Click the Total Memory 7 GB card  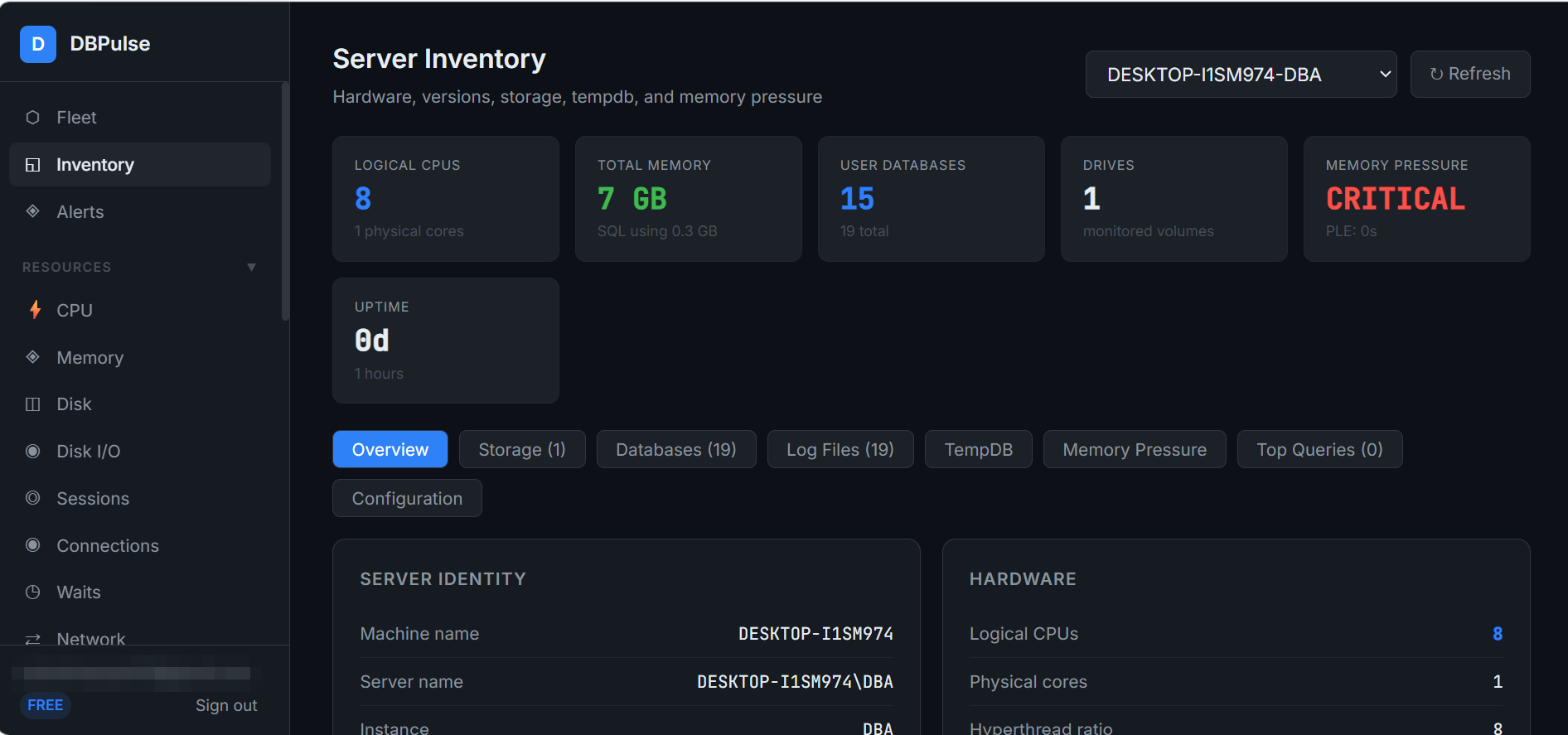[689, 199]
